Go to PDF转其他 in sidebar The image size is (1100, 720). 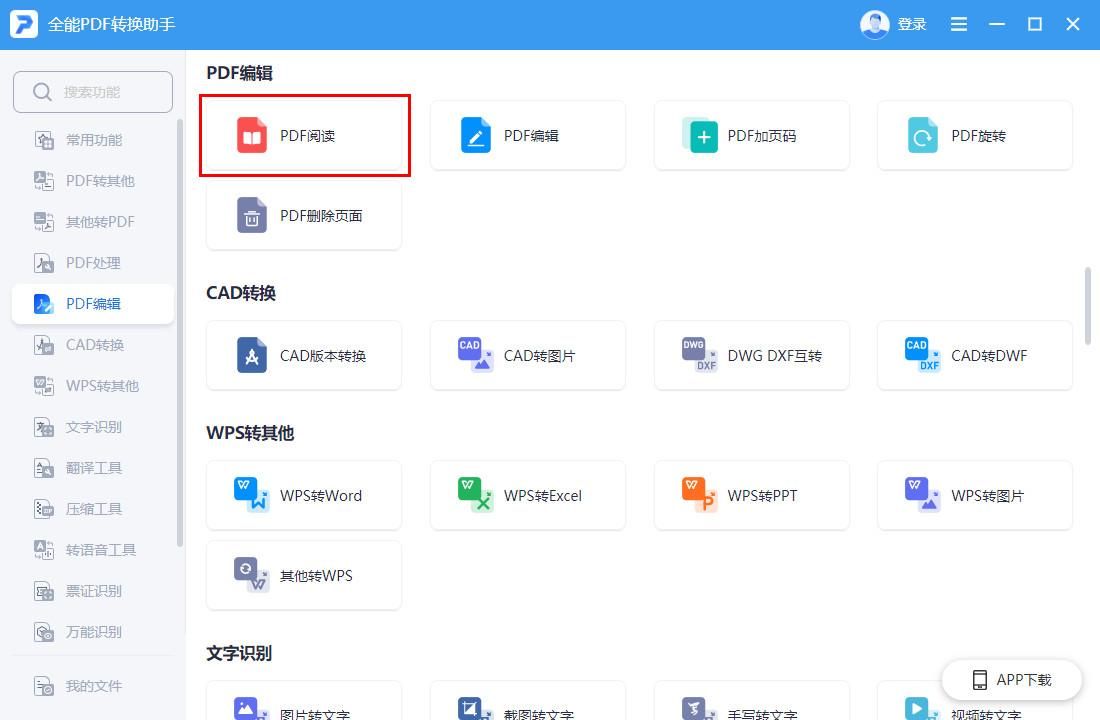pyautogui.click(x=93, y=181)
